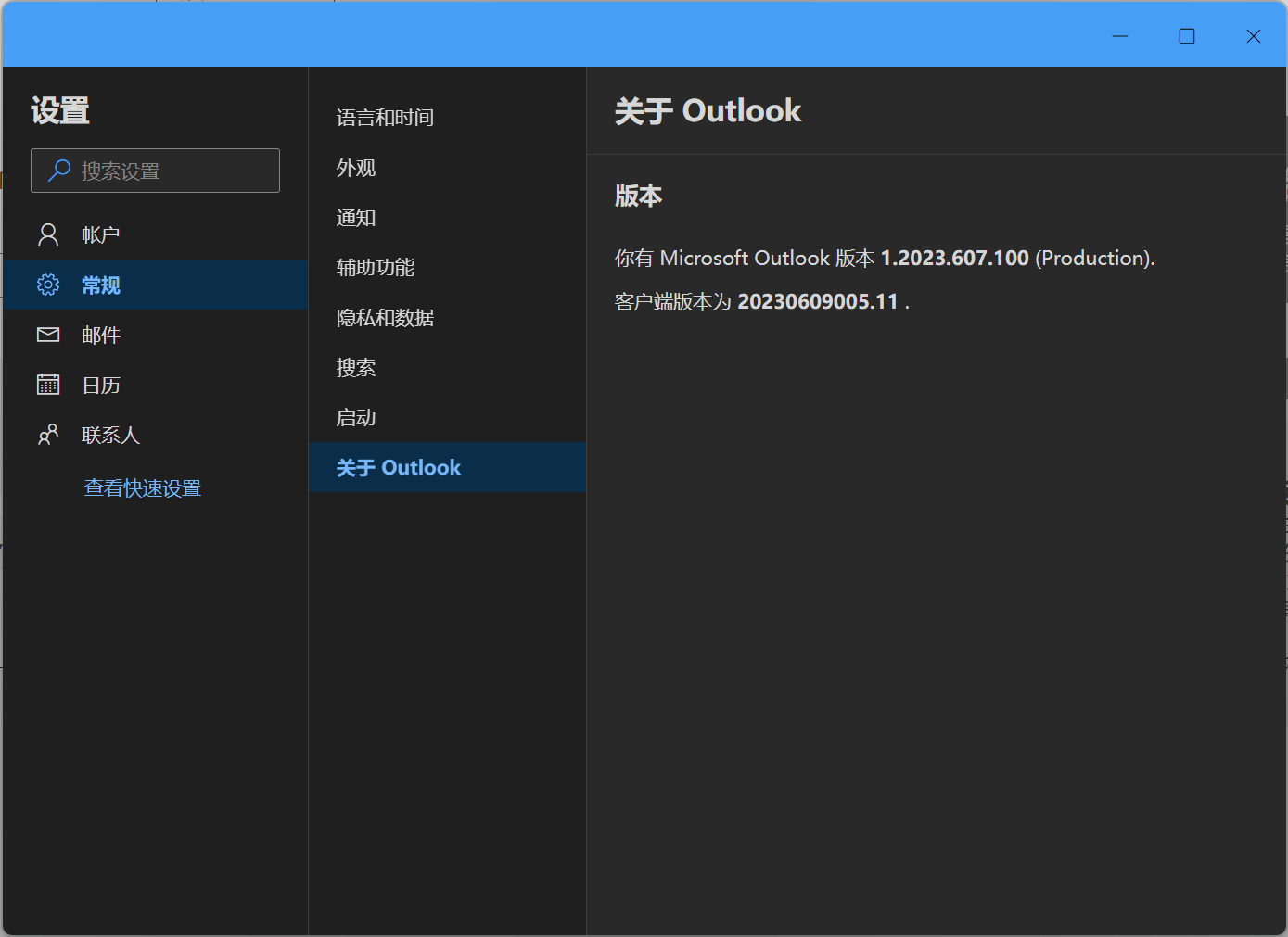Click the gear icon beside 常规

(48, 285)
